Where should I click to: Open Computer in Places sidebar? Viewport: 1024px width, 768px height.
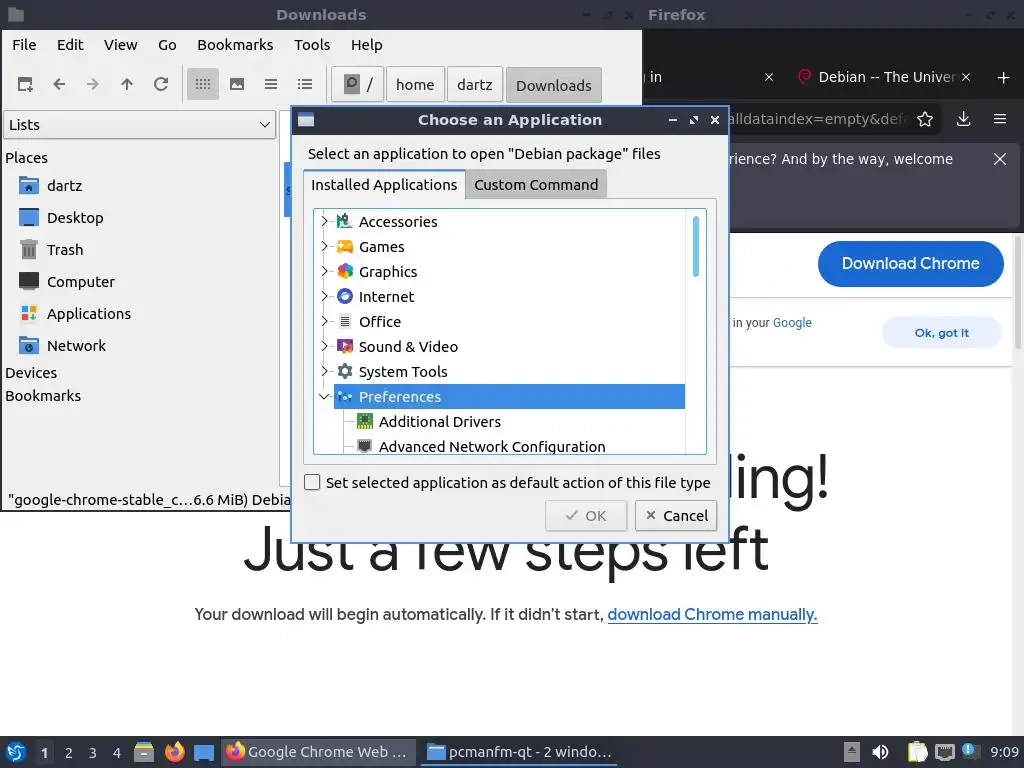coord(80,282)
